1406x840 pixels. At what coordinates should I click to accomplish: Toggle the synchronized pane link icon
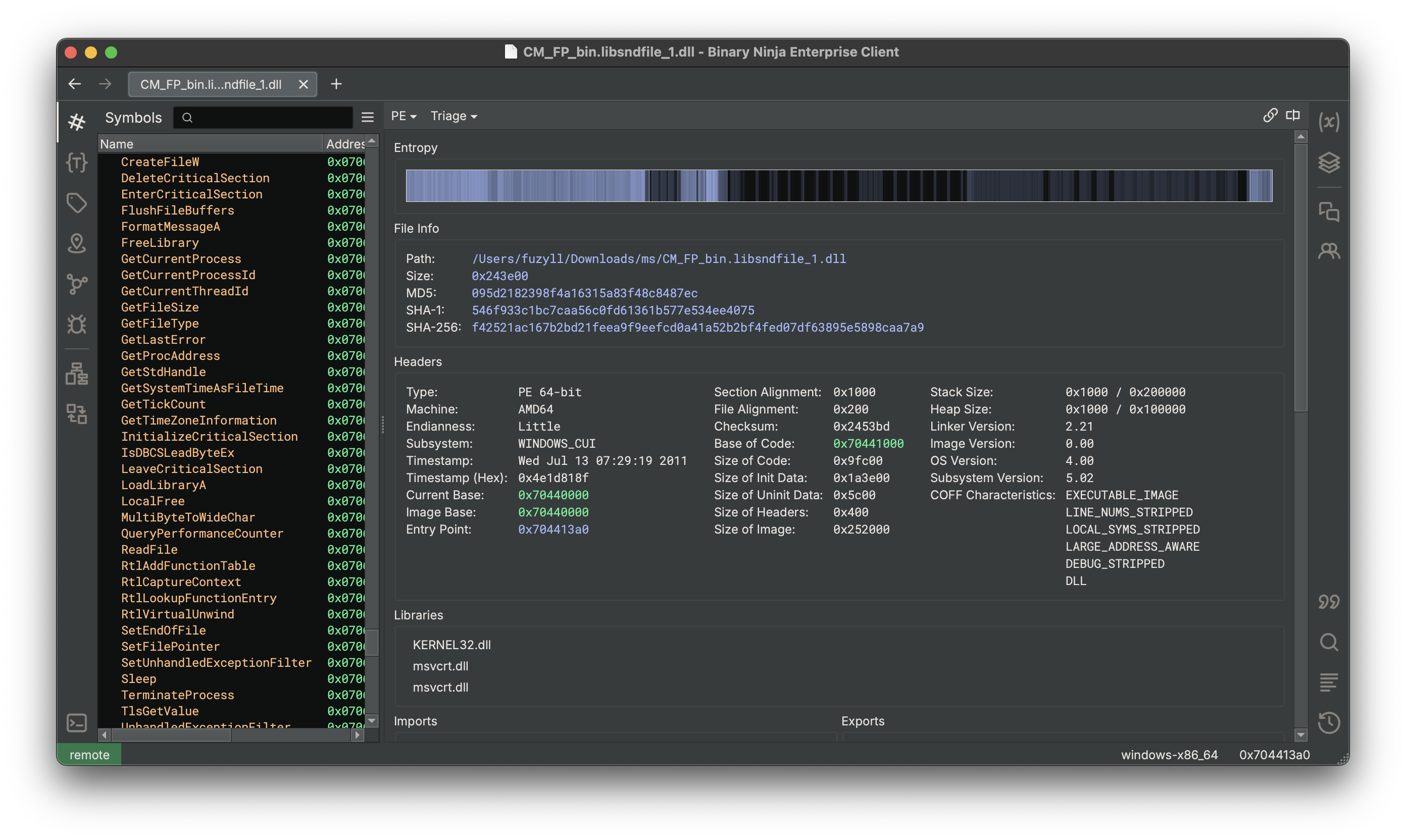[x=1270, y=116]
